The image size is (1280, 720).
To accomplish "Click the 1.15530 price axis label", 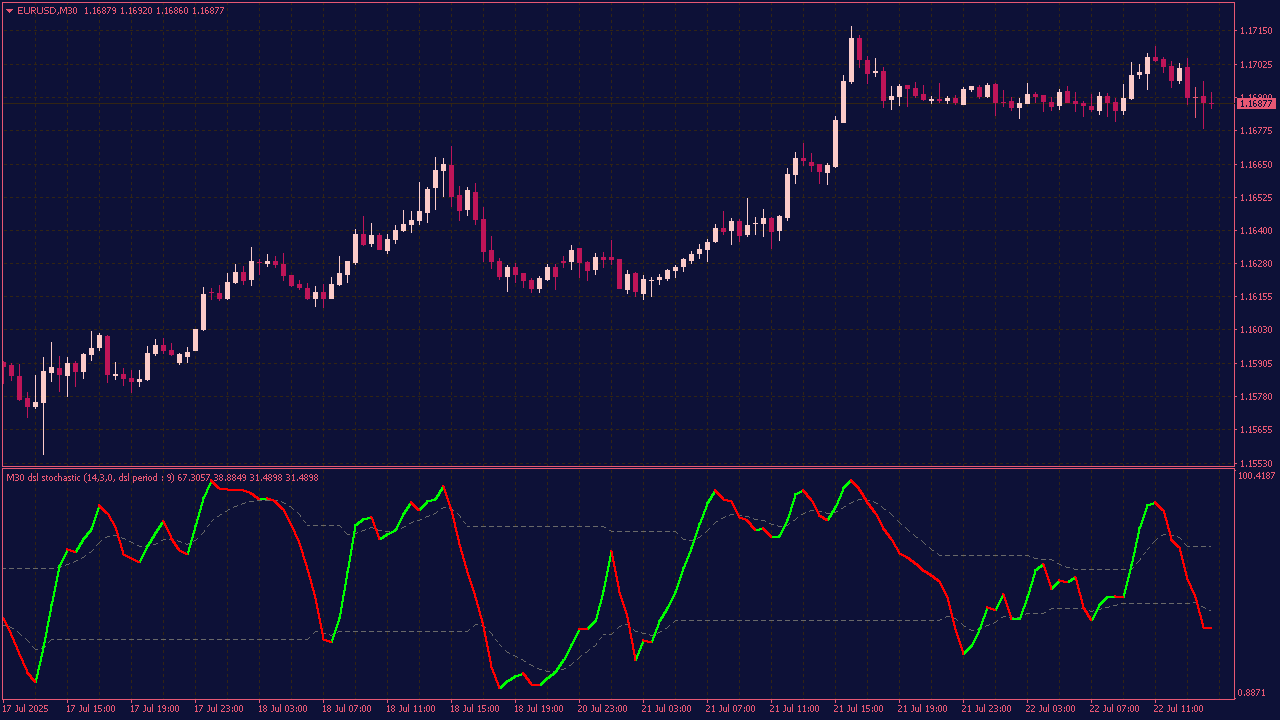I will pos(1256,463).
